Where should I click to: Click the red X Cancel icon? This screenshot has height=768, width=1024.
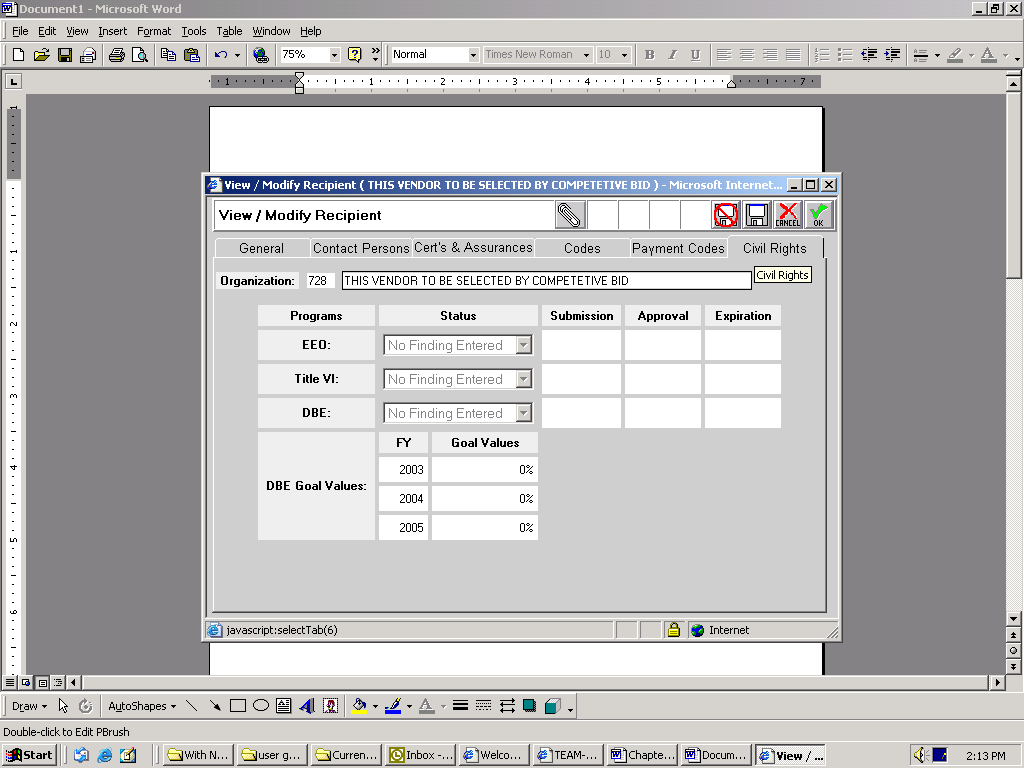[x=788, y=215]
